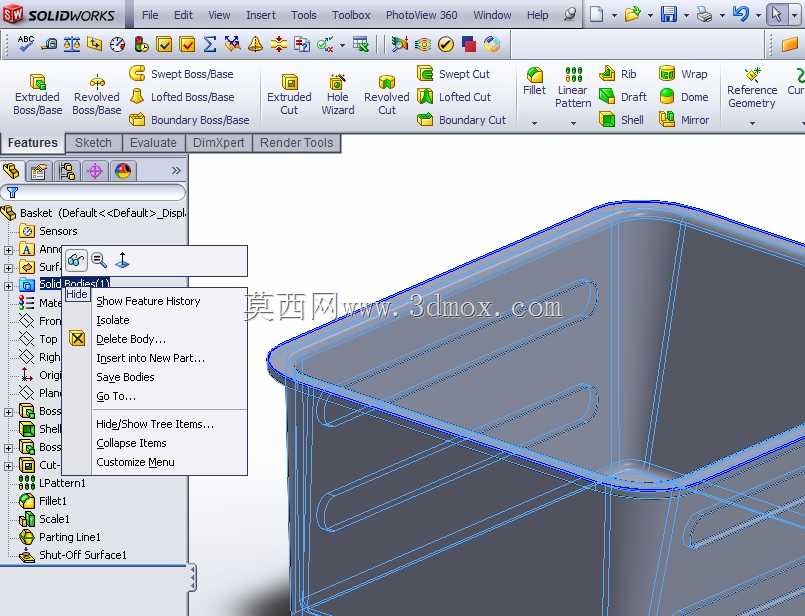Open the DisplayManager tab icon
The height and width of the screenshot is (616, 805).
(123, 171)
